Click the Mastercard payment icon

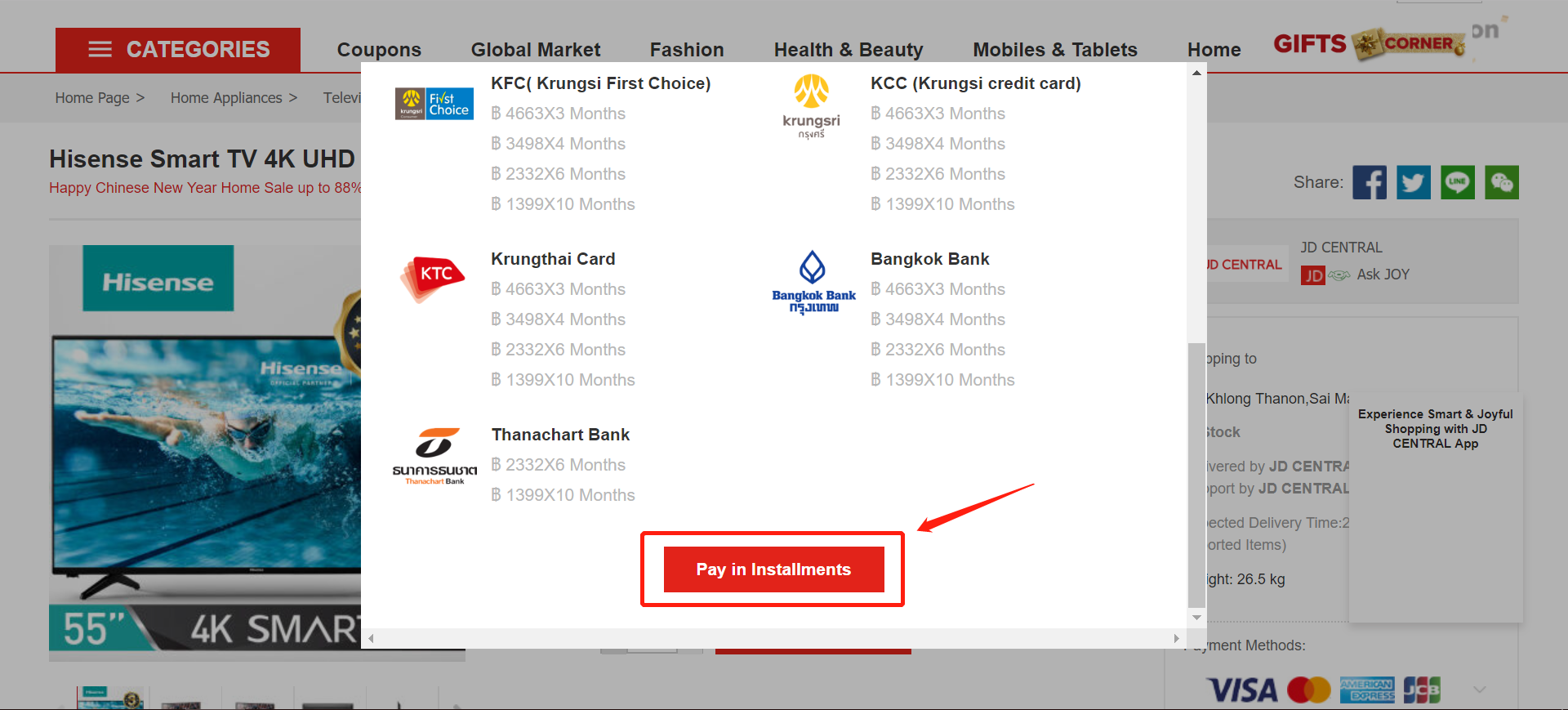tap(1309, 690)
